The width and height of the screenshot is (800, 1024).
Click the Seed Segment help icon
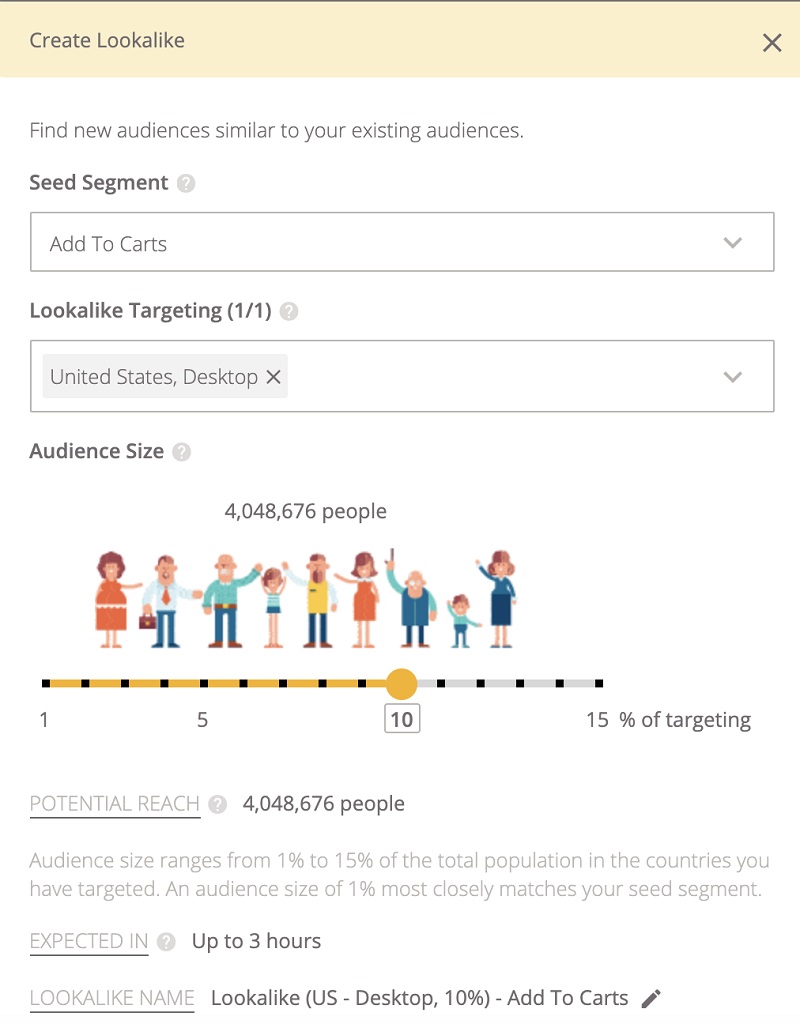tap(186, 184)
